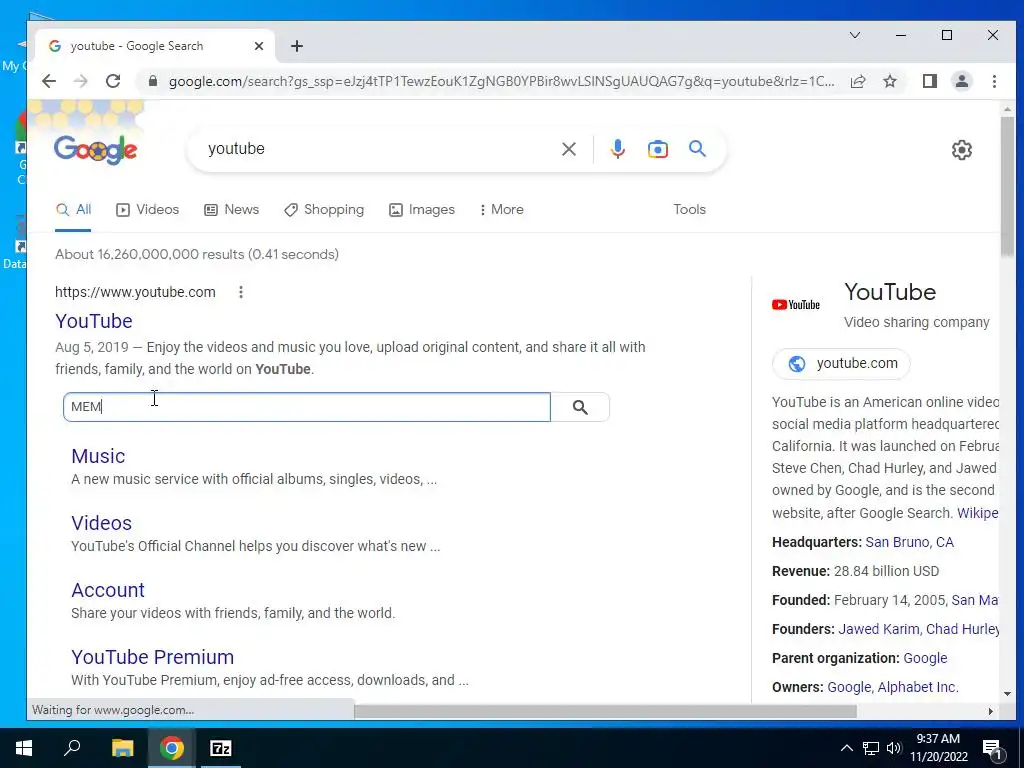Image resolution: width=1024 pixels, height=768 pixels.
Task: Submit the YouTube site search magnifier button
Action: pos(580,408)
